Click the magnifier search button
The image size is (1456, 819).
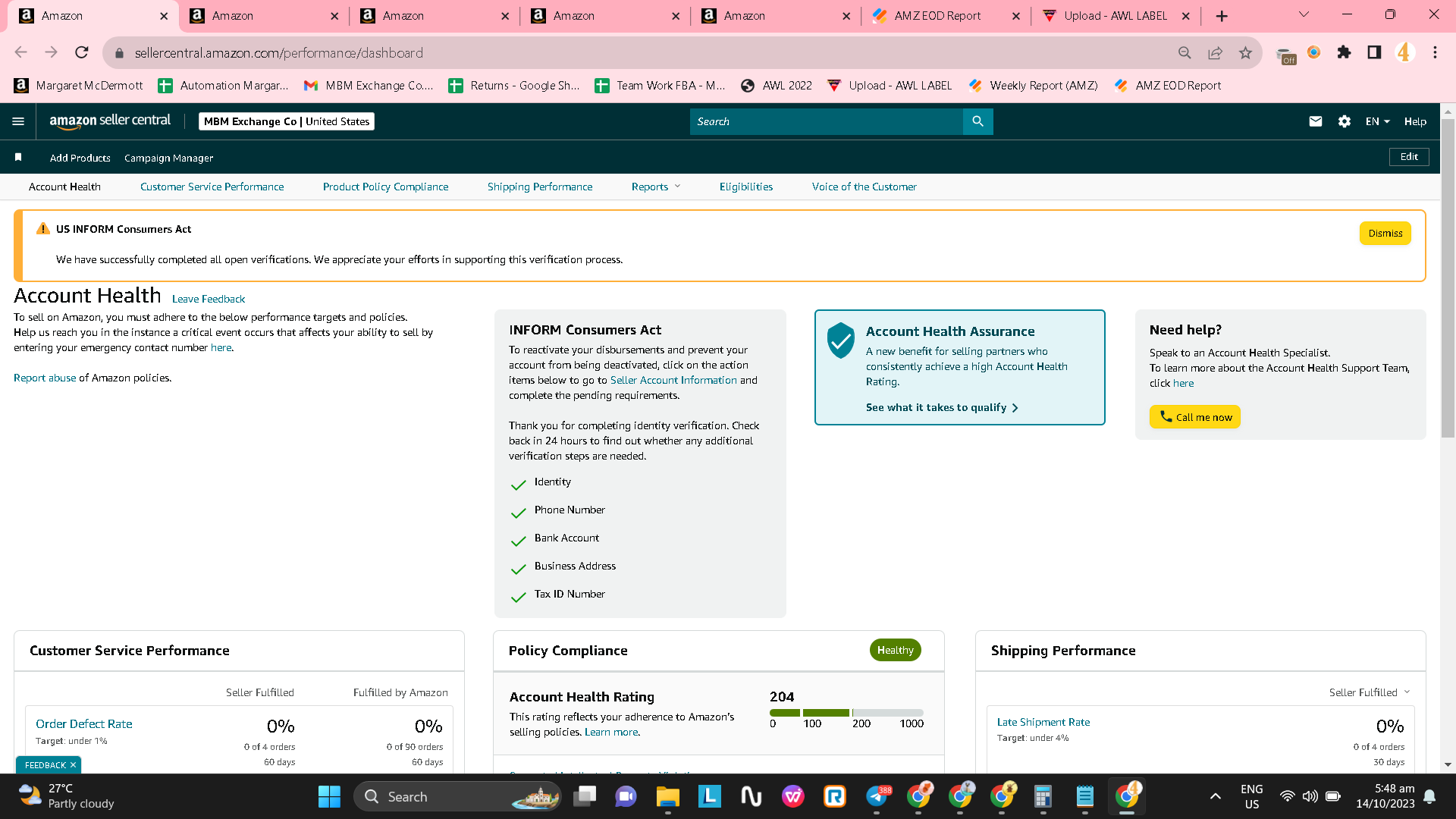(x=977, y=121)
